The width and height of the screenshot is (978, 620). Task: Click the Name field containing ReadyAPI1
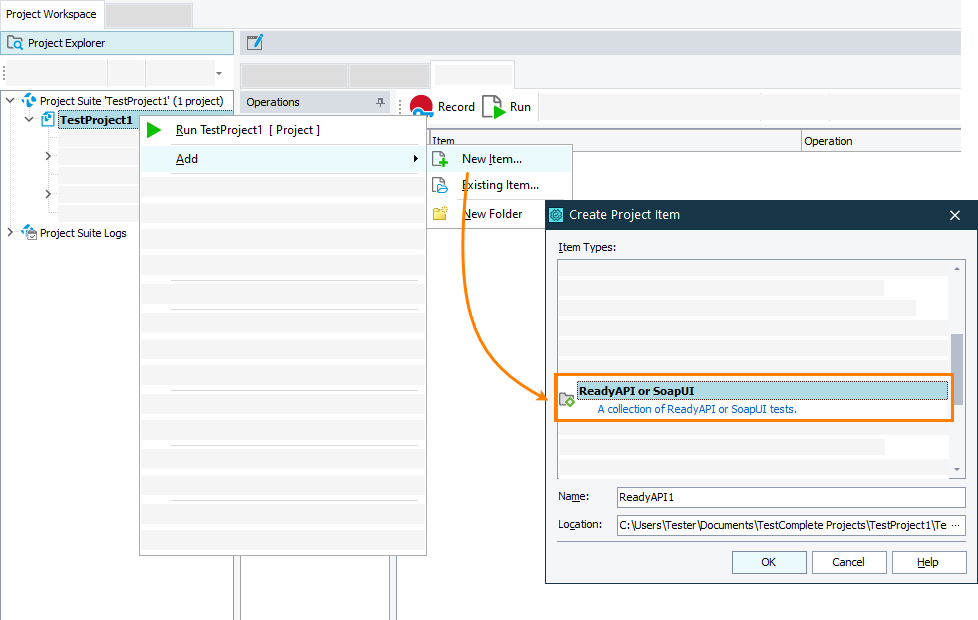[x=790, y=497]
